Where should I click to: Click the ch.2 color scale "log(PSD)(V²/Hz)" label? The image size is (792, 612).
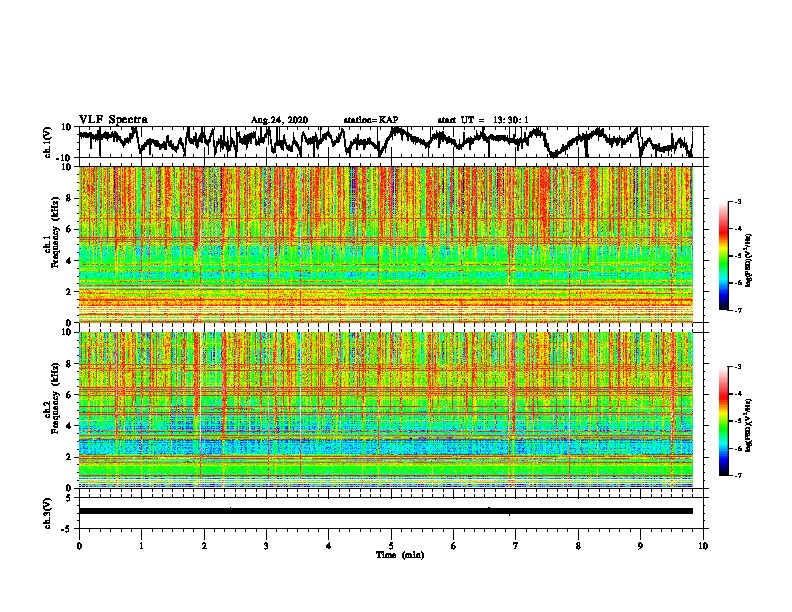click(x=749, y=425)
